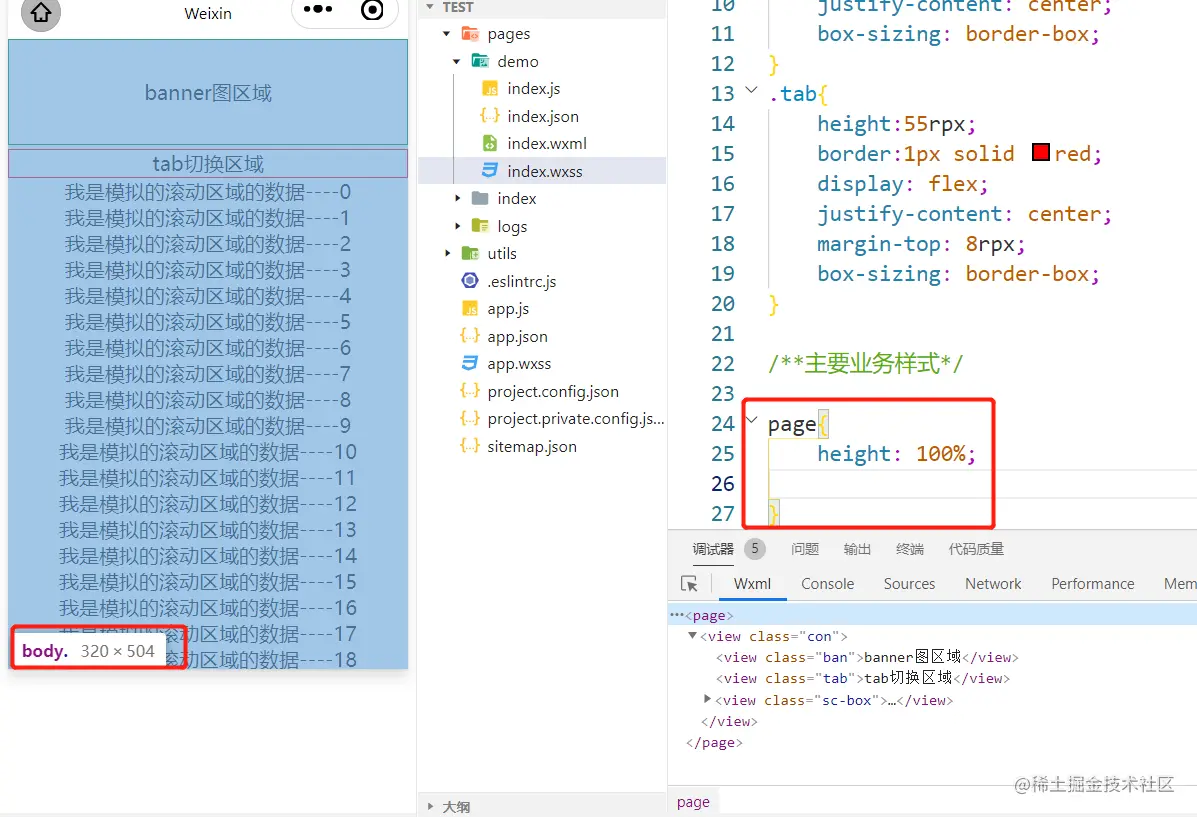Switch to the 代码质量 tab
Image resolution: width=1197 pixels, height=817 pixels.
click(976, 549)
